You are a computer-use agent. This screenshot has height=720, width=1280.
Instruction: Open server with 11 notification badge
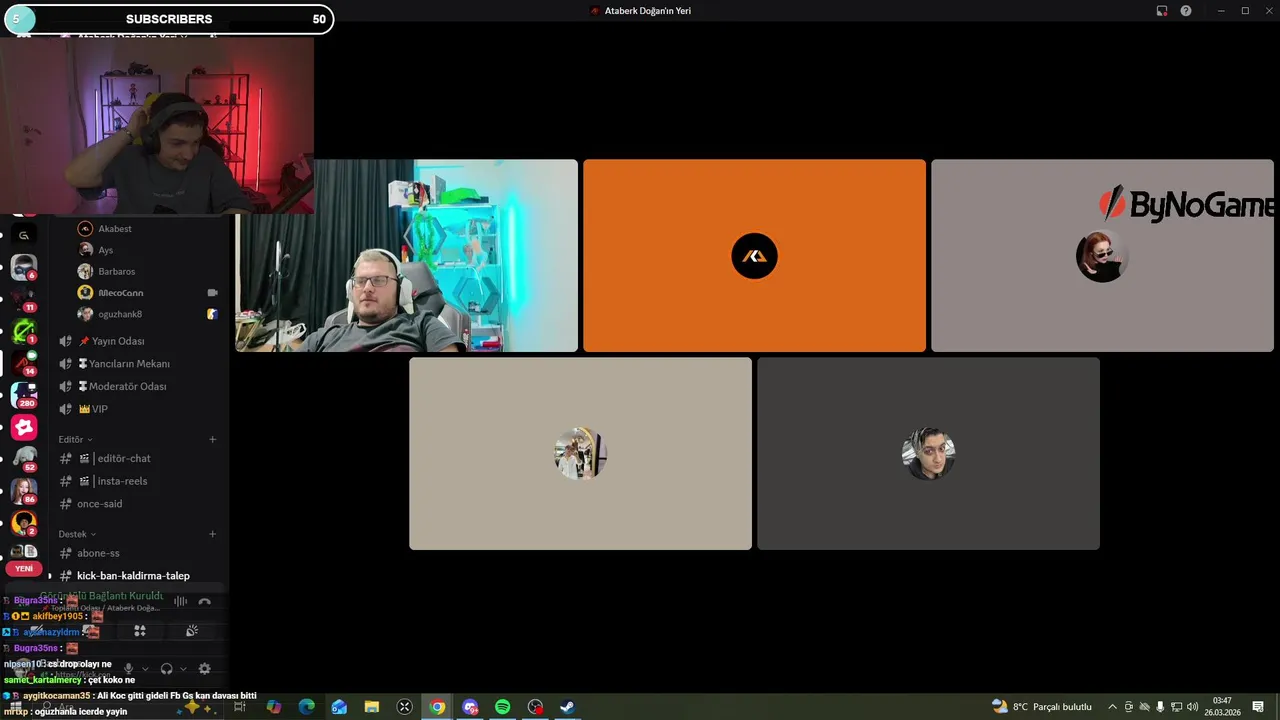pyautogui.click(x=24, y=298)
